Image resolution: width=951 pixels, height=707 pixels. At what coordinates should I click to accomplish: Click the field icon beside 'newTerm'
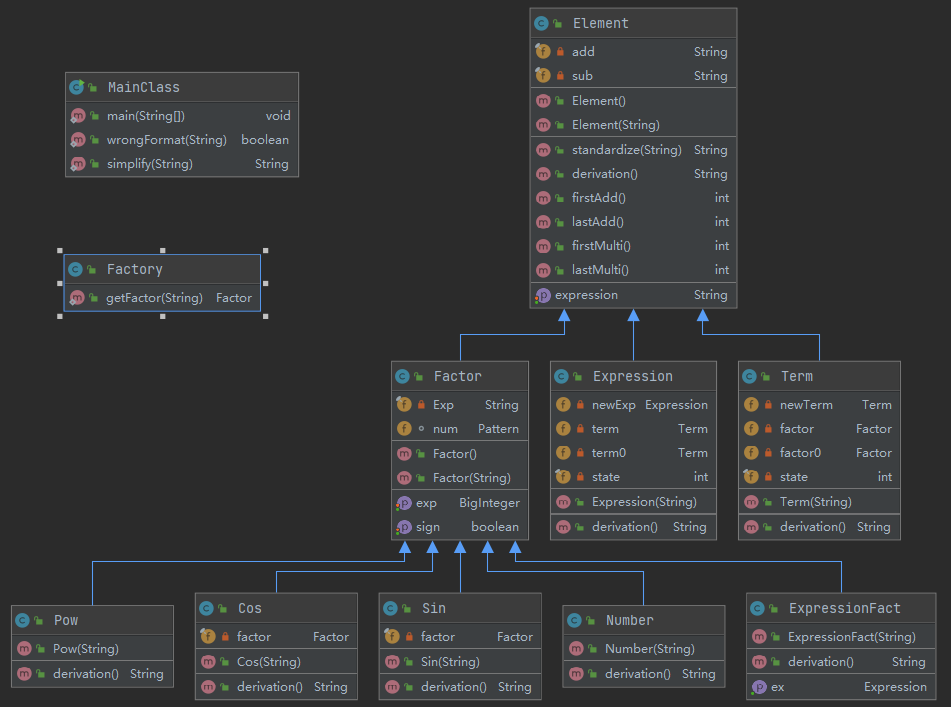751,404
